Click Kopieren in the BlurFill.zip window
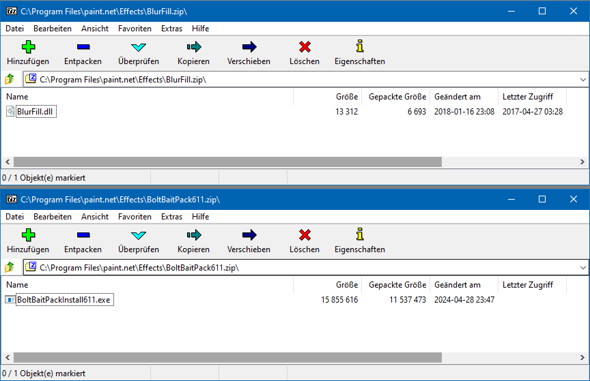590x381 pixels. coord(193,53)
